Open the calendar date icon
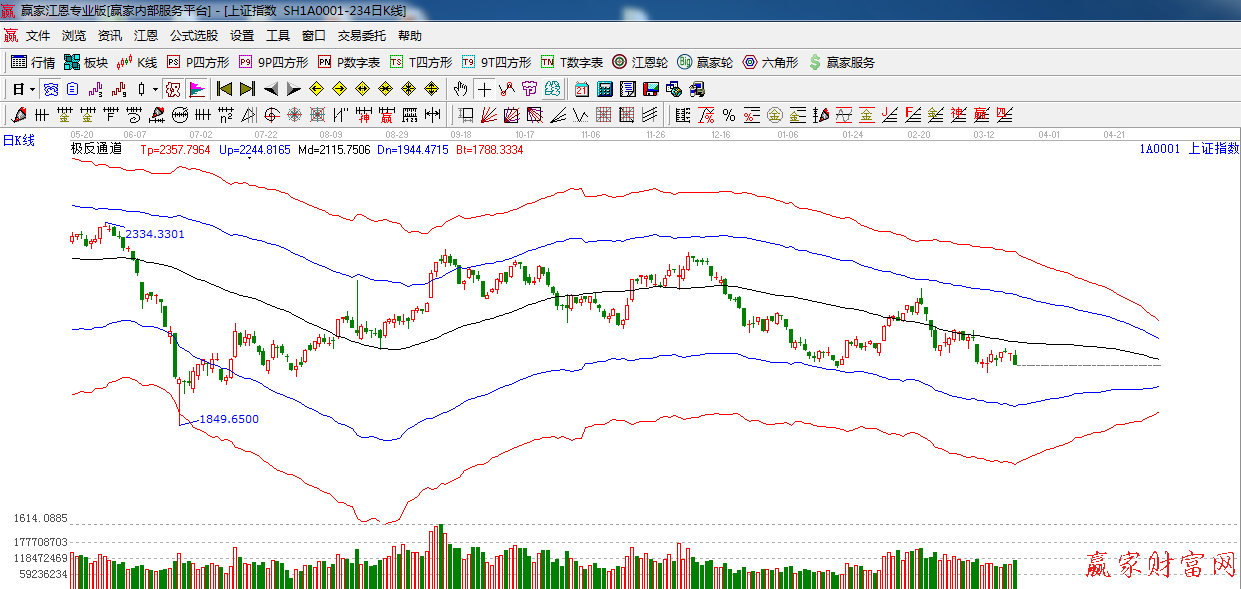Image resolution: width=1241 pixels, height=589 pixels. pyautogui.click(x=581, y=89)
